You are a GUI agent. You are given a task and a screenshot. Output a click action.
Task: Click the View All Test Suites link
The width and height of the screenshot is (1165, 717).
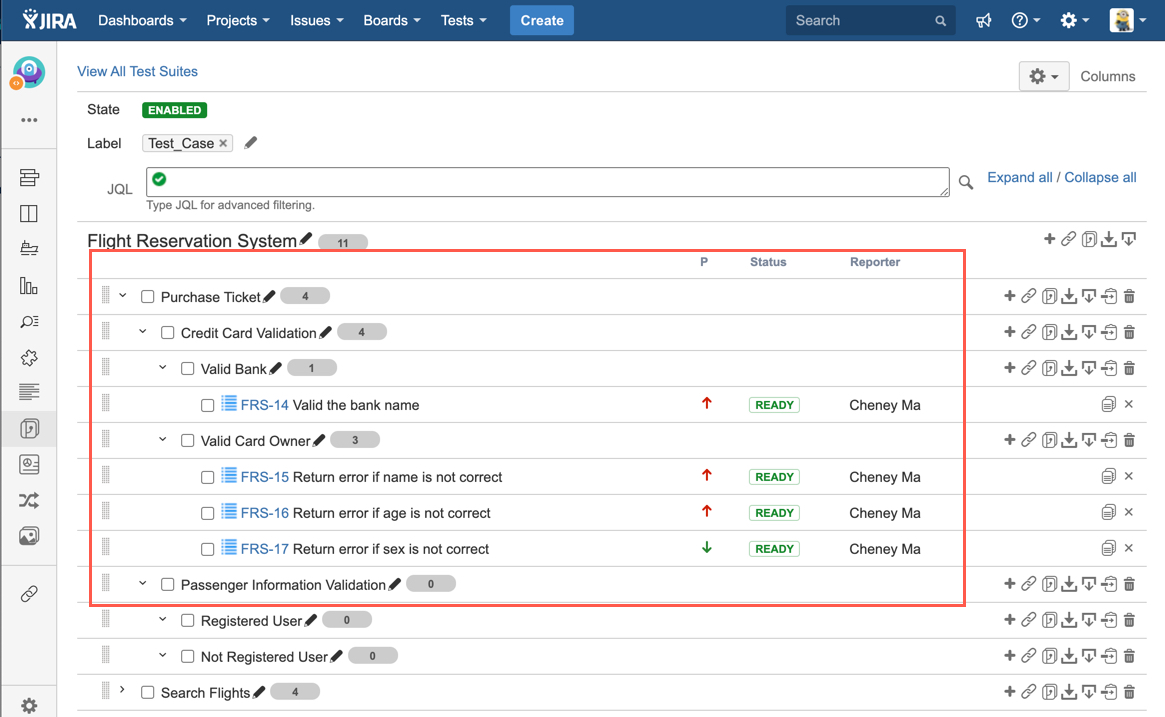(x=137, y=71)
